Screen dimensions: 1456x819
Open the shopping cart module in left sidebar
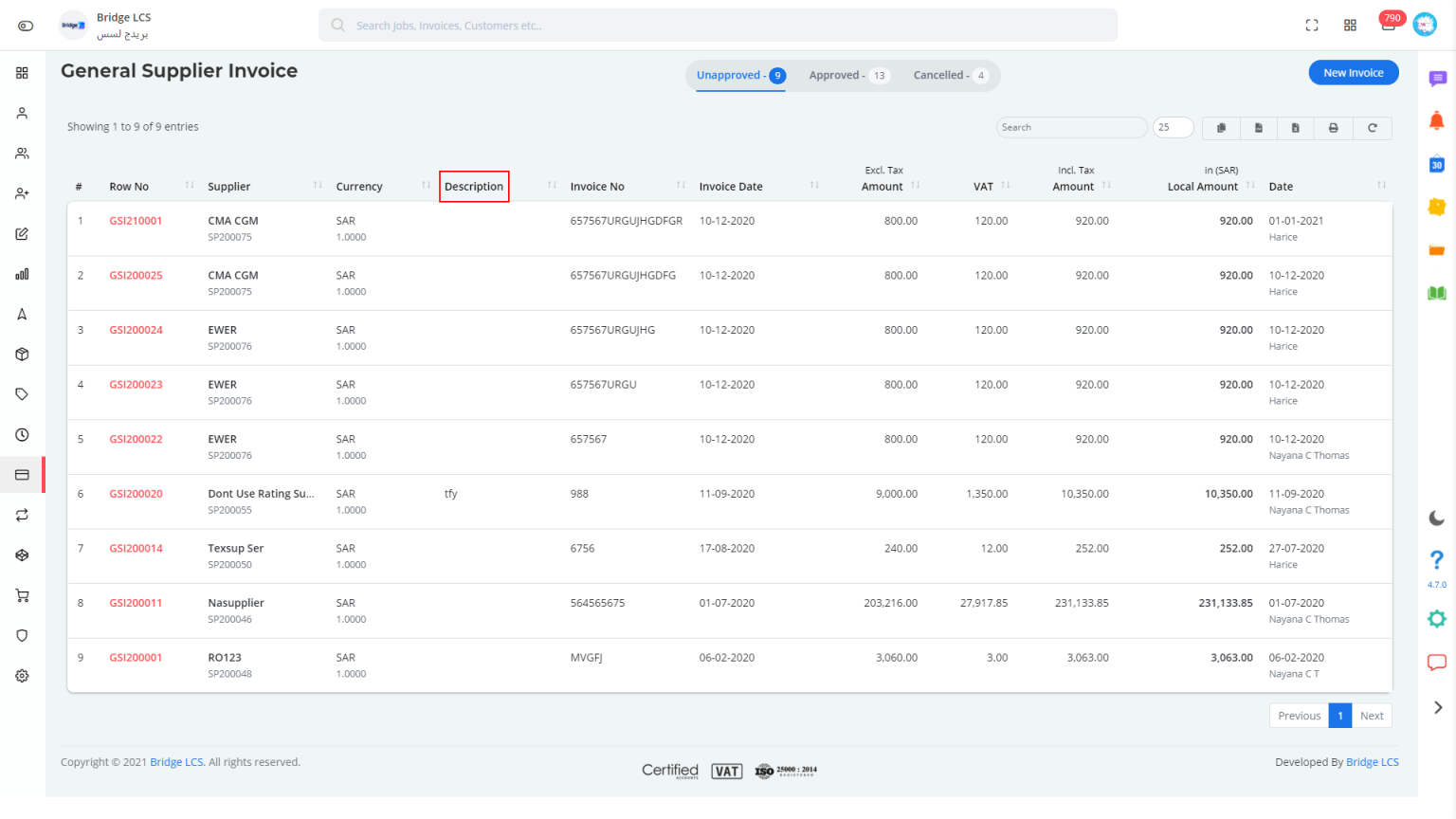22,595
